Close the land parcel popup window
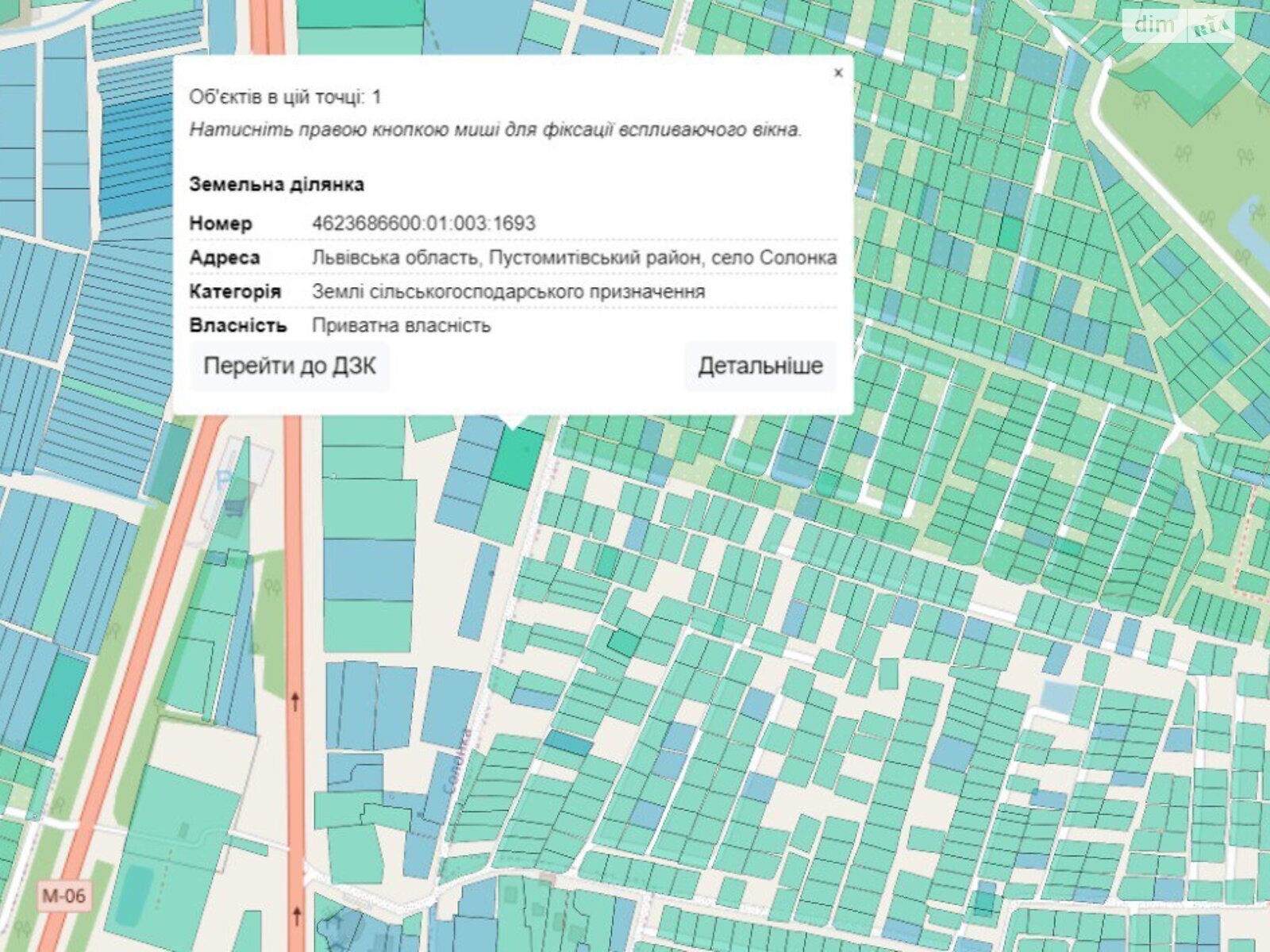 [x=838, y=73]
